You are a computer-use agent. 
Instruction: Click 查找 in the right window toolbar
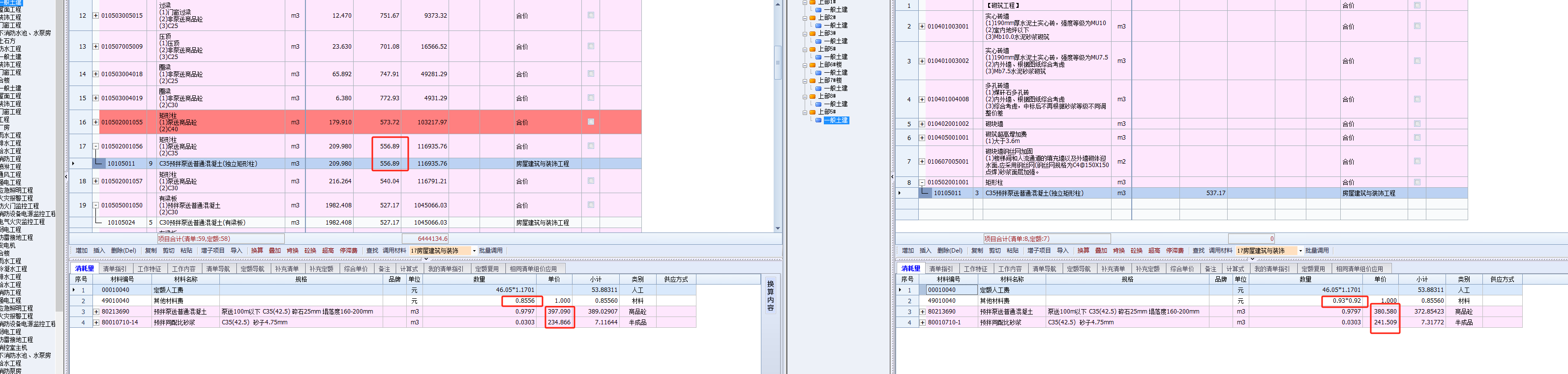[x=1199, y=251]
